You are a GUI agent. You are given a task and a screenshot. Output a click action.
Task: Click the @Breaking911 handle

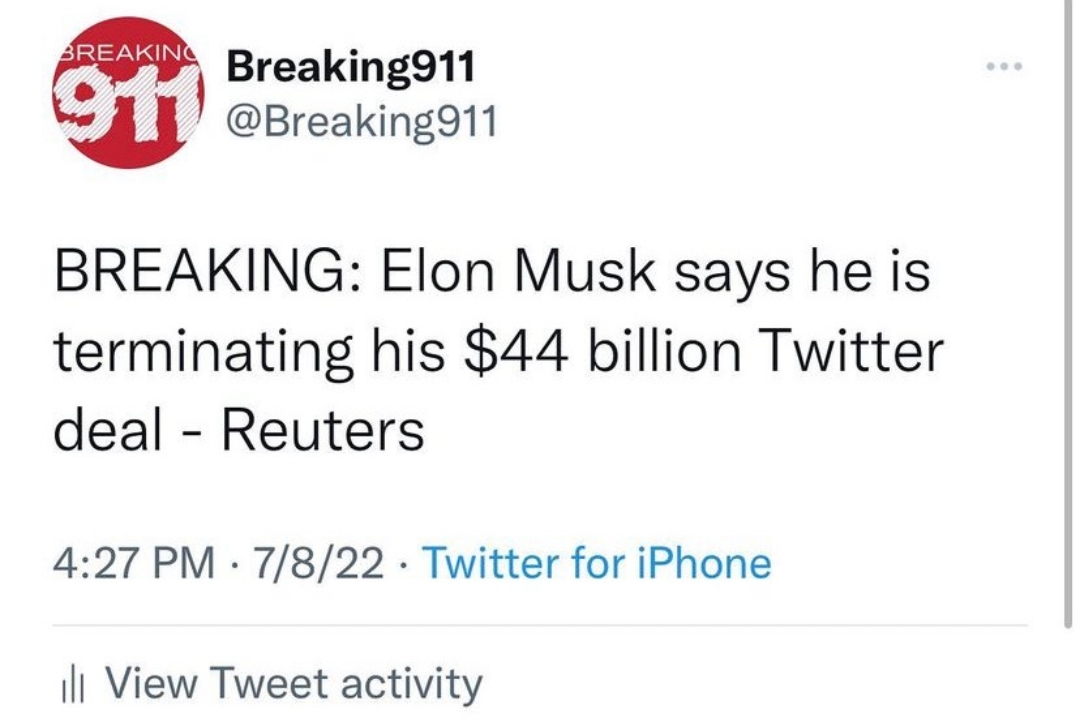click(361, 122)
